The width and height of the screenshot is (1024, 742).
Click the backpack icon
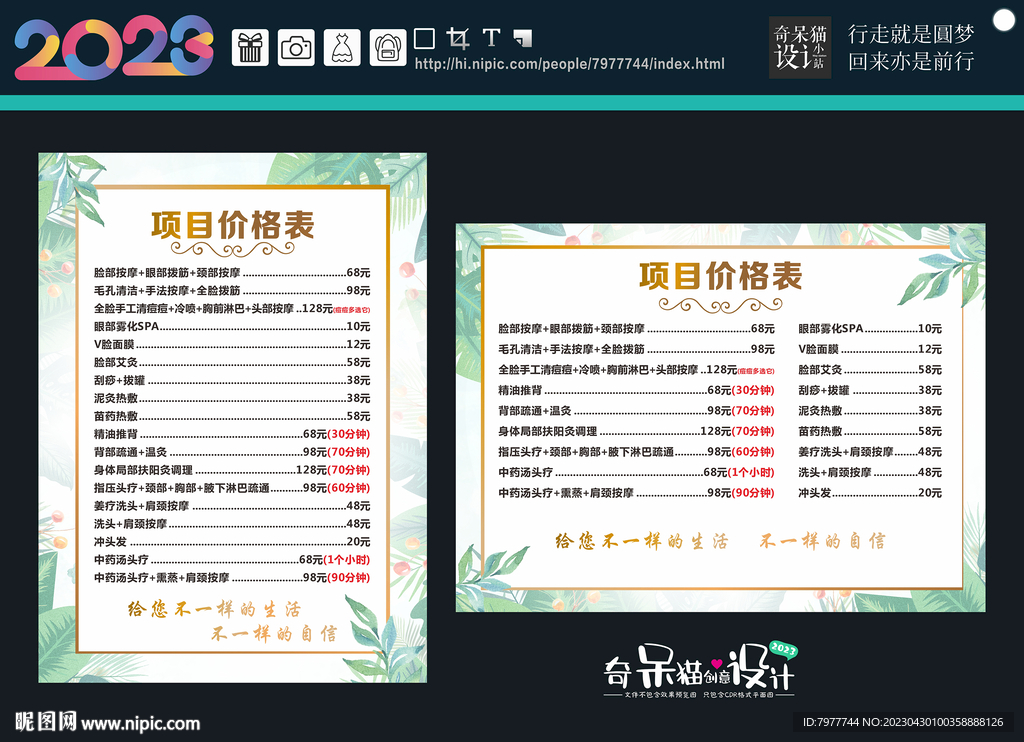point(388,47)
